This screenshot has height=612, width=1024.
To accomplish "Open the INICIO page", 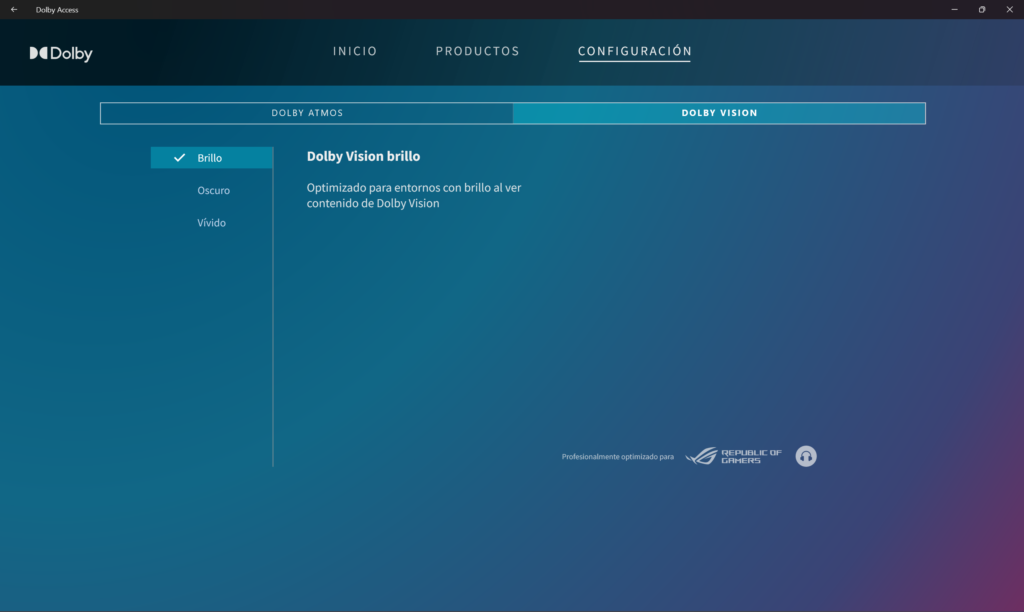I will [355, 51].
